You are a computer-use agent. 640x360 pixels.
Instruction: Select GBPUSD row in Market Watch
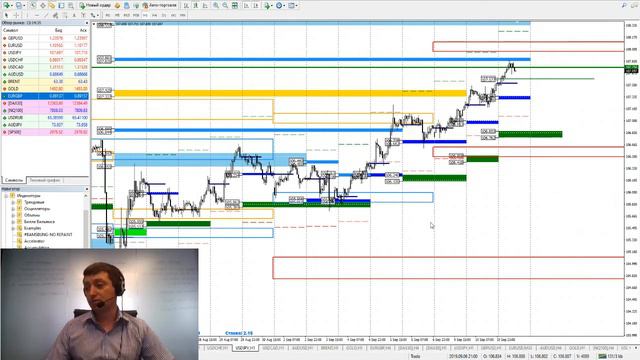(x=45, y=38)
